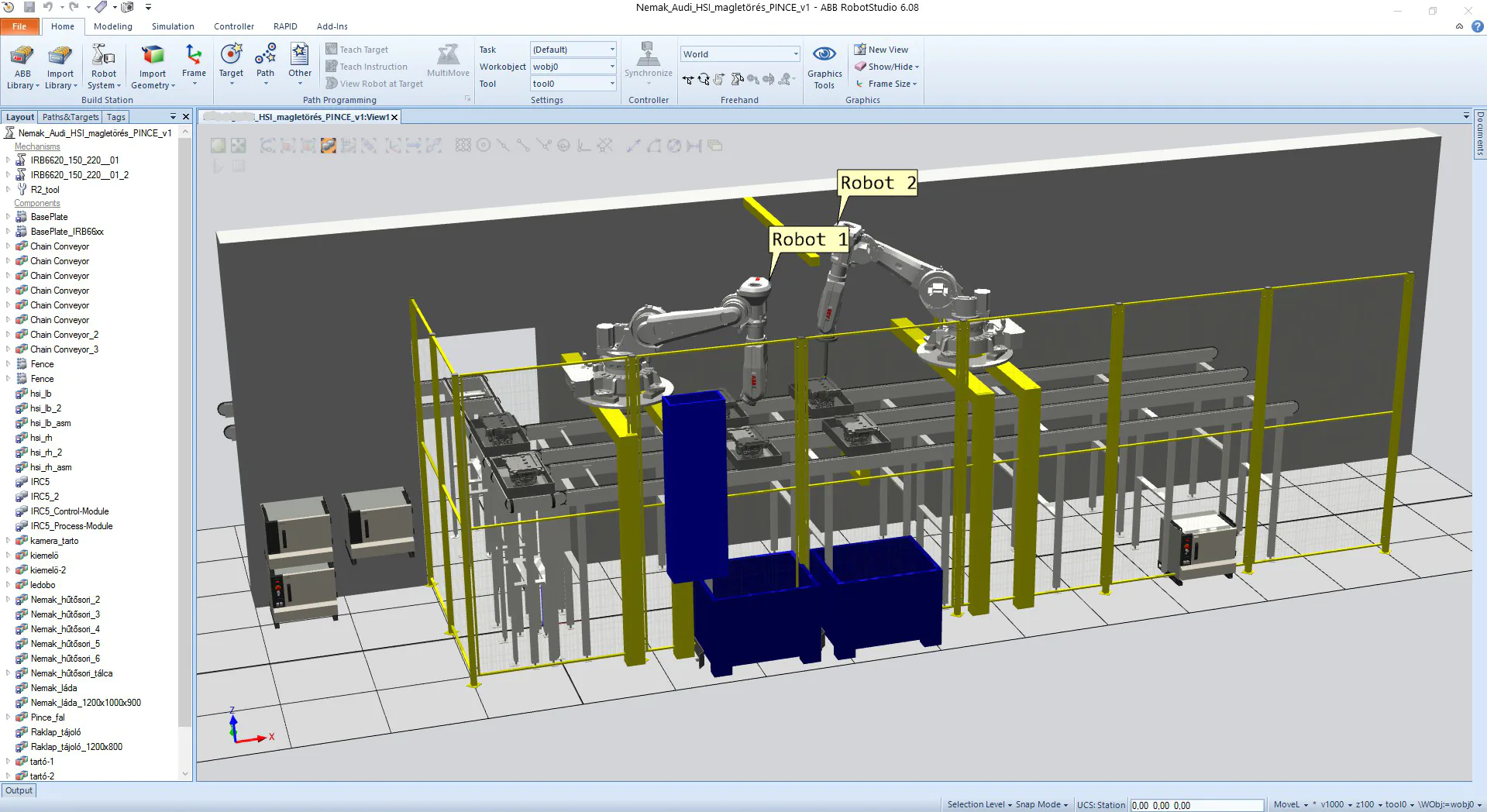1487x812 pixels.
Task: Select the freehand Jog Joint tool
Action: click(x=737, y=79)
